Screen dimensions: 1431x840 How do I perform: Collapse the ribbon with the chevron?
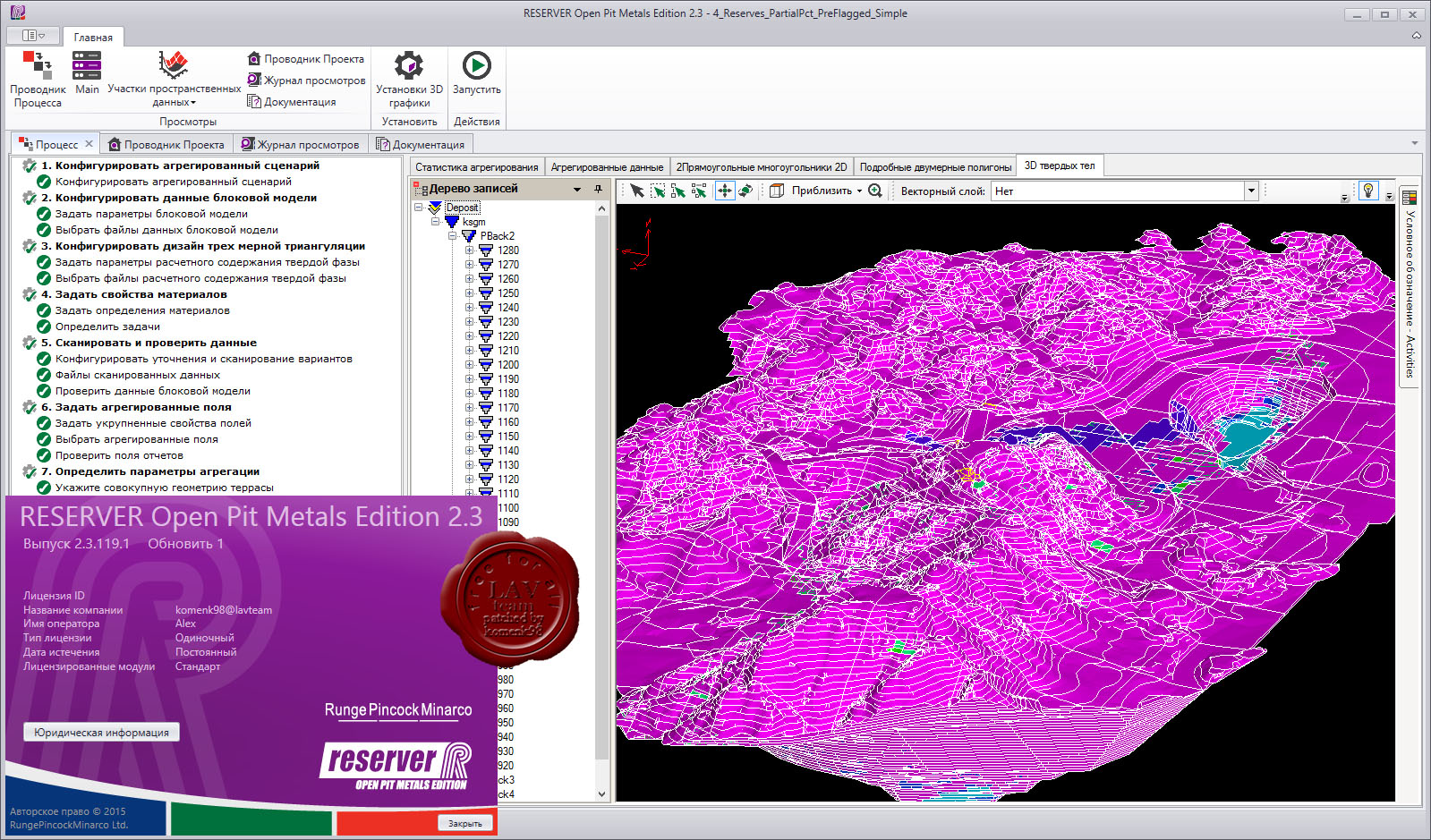[x=1416, y=36]
